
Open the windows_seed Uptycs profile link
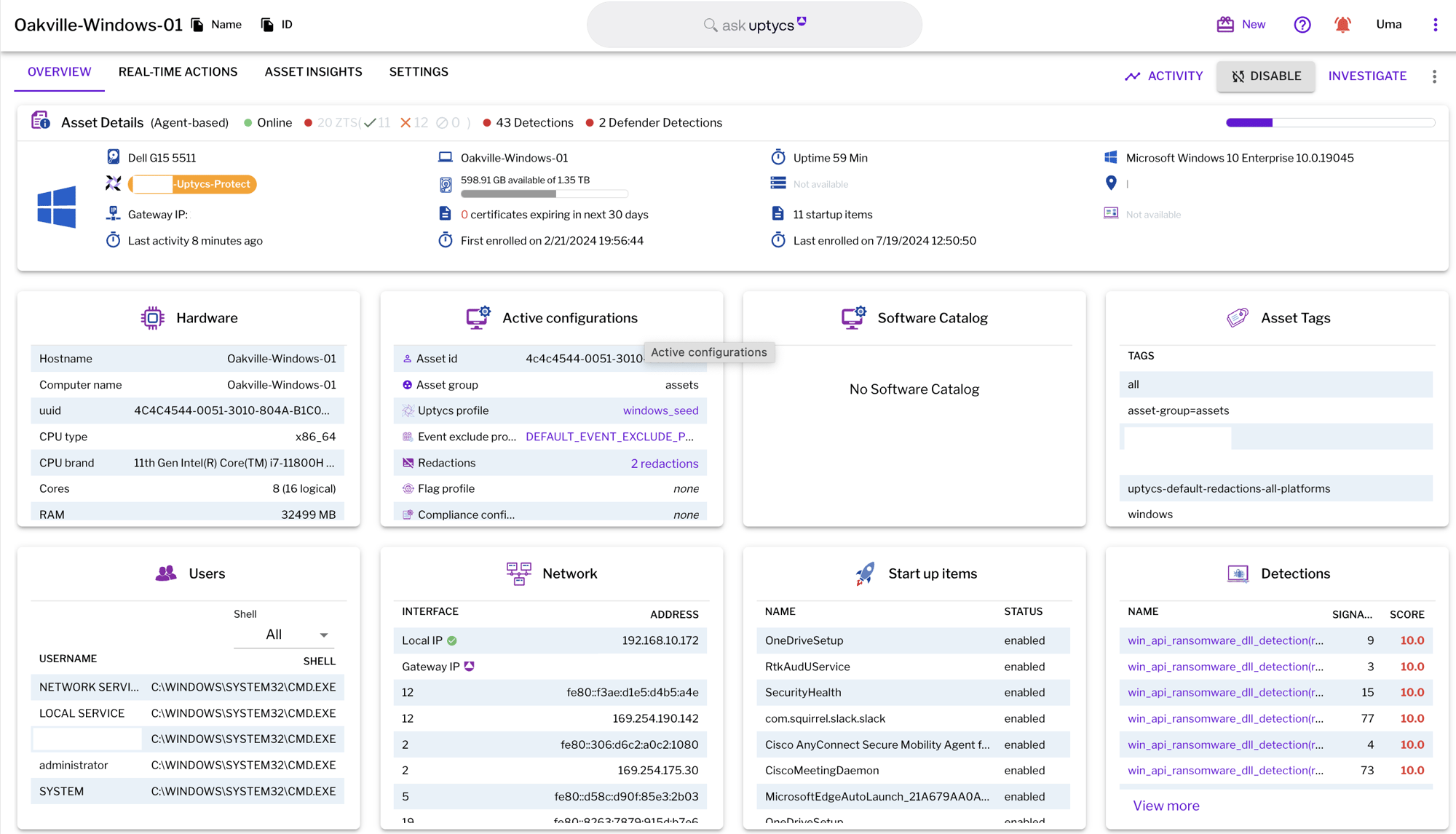pyautogui.click(x=660, y=410)
